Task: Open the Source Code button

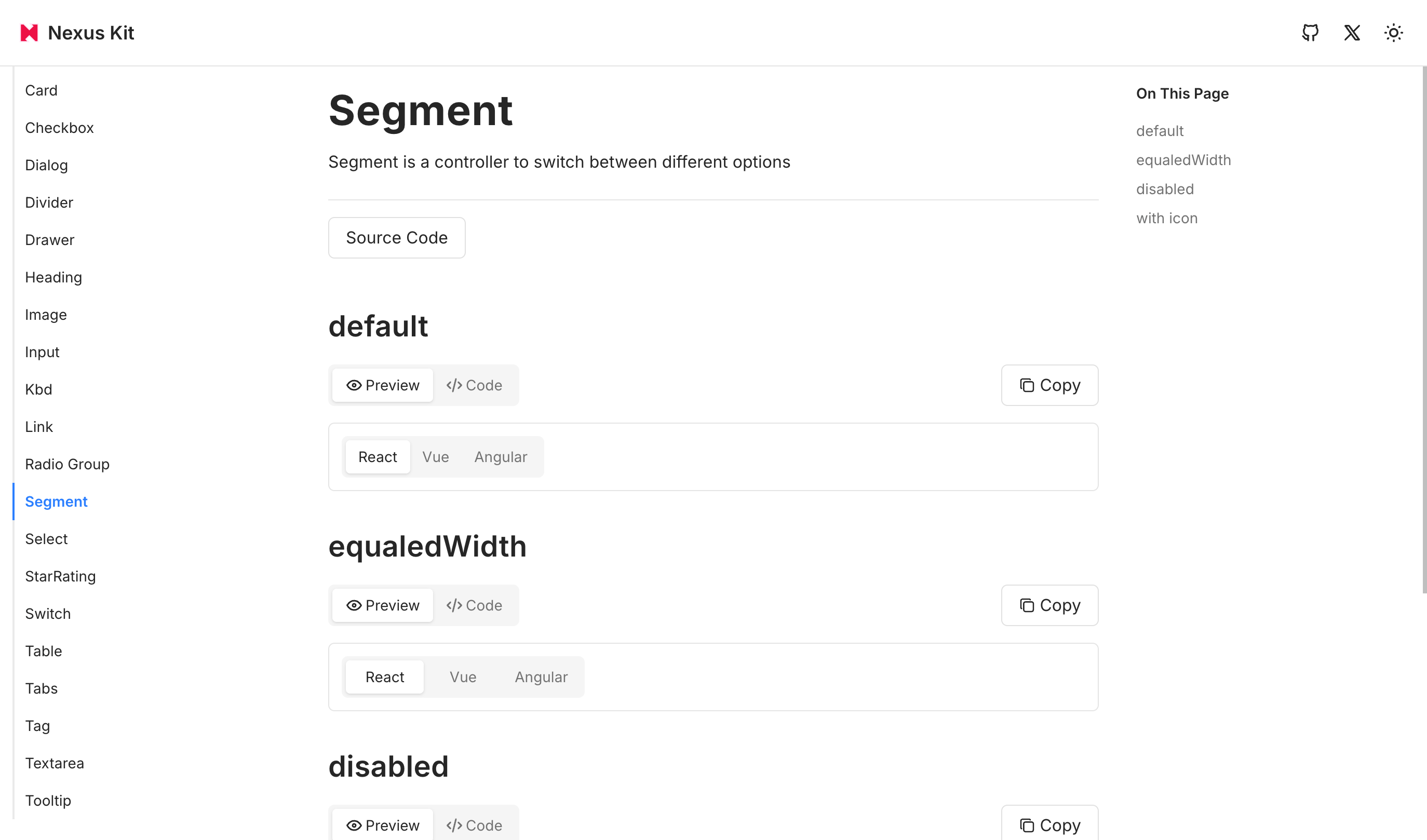Action: point(396,238)
